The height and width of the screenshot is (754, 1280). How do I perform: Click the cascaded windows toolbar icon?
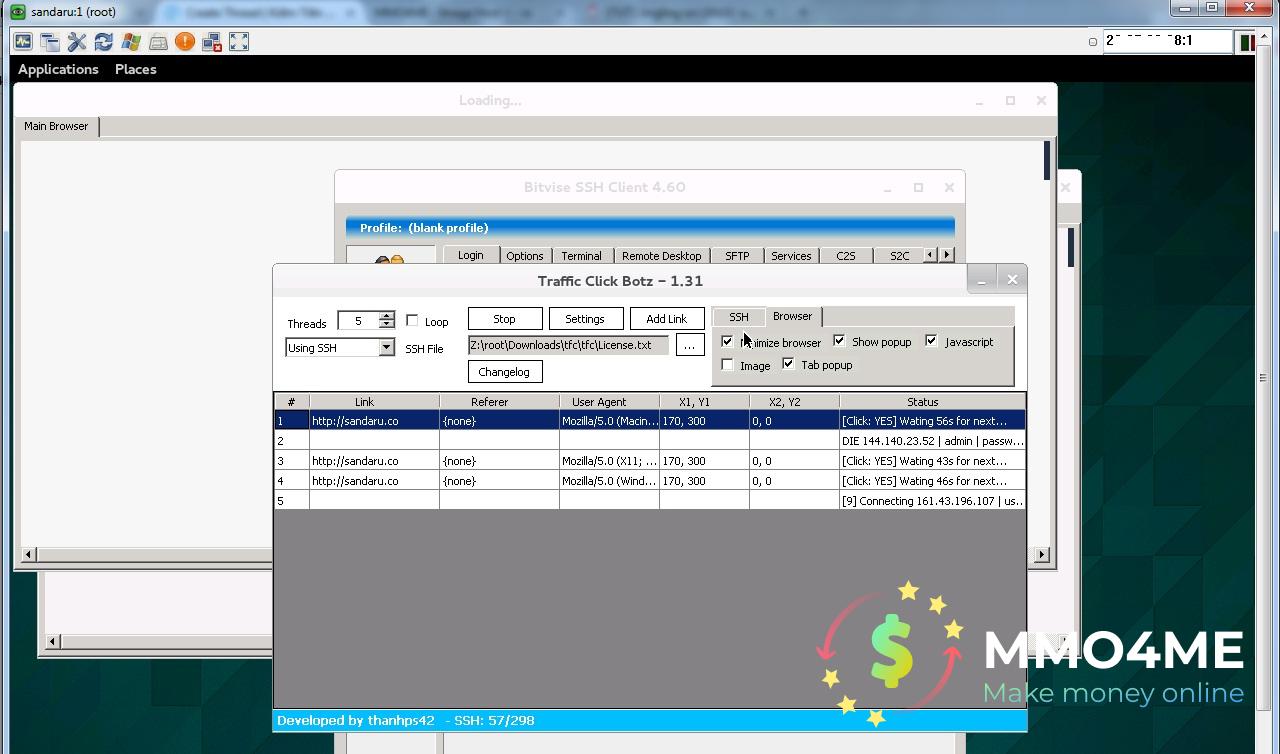(x=50, y=42)
